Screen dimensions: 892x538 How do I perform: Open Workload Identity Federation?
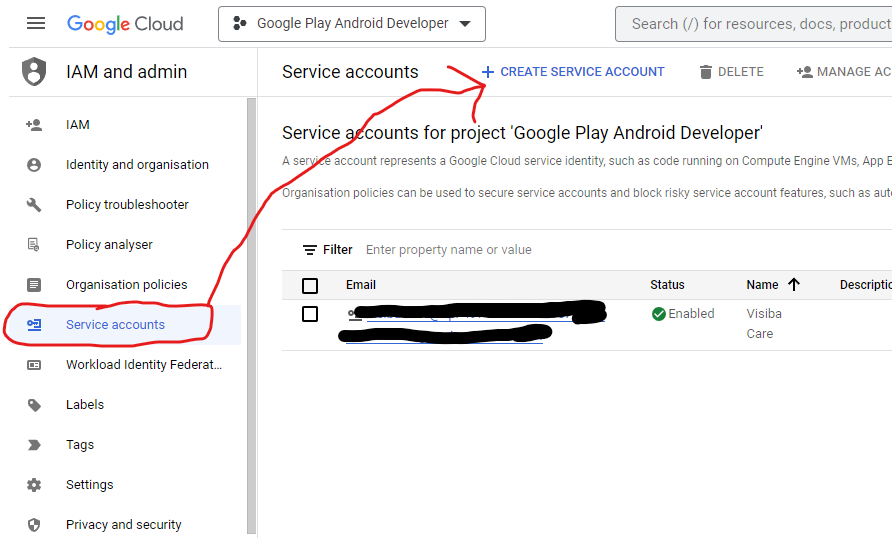tap(144, 365)
